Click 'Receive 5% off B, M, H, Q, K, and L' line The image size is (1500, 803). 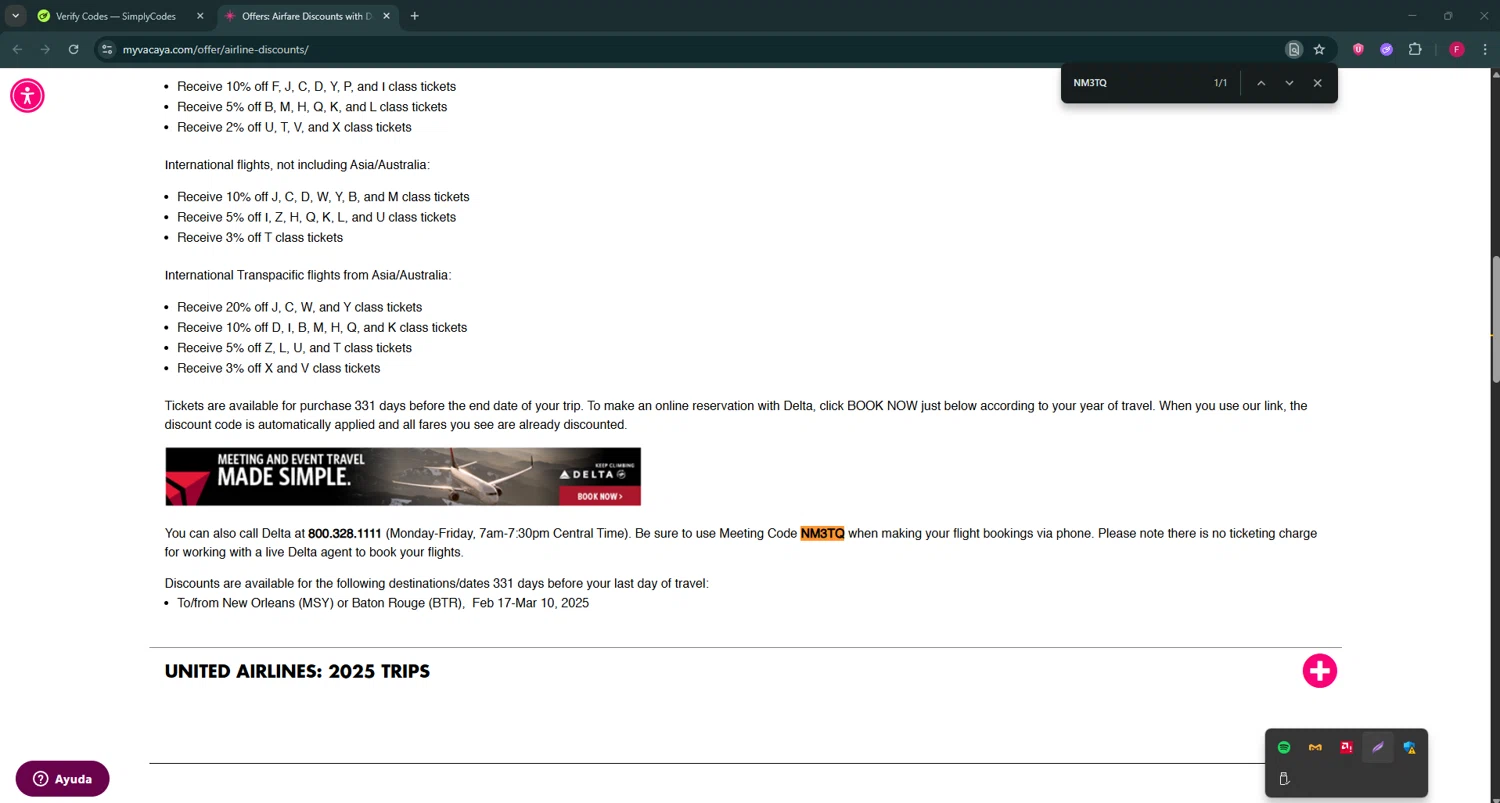tap(312, 107)
